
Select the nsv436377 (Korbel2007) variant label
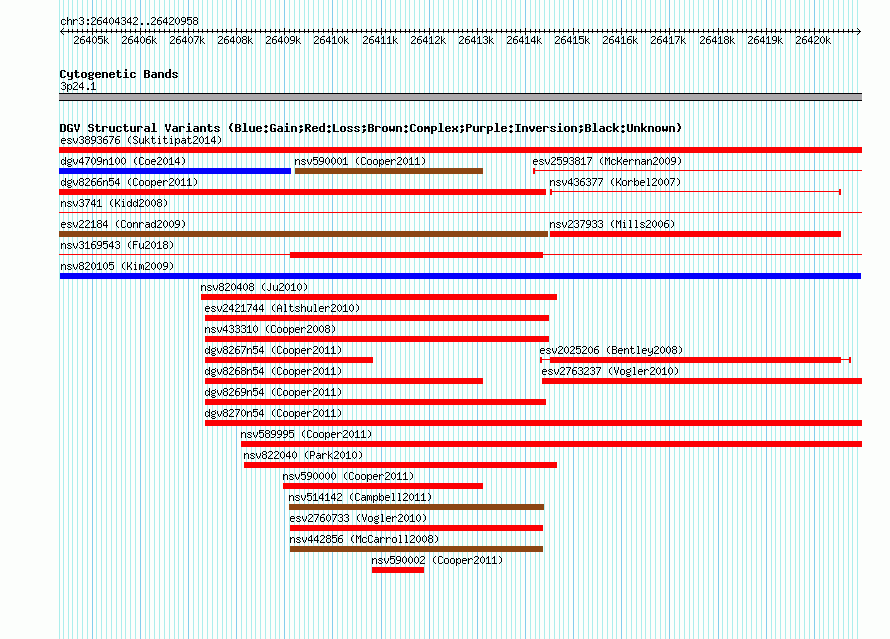point(615,182)
